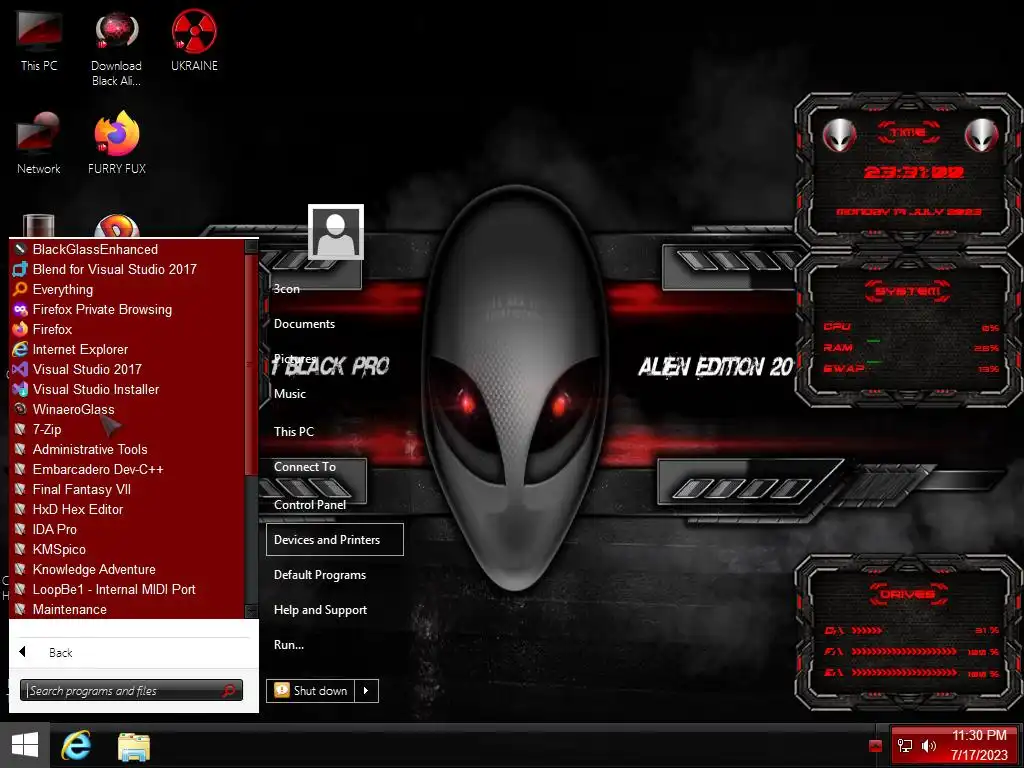Click the network tray icon
1024x768 pixels.
[905, 746]
